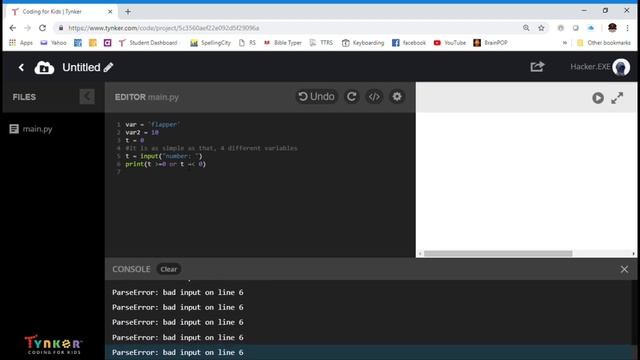This screenshot has width=640, height=360.
Task: Click the Chrome profile avatar
Action: click(612, 28)
